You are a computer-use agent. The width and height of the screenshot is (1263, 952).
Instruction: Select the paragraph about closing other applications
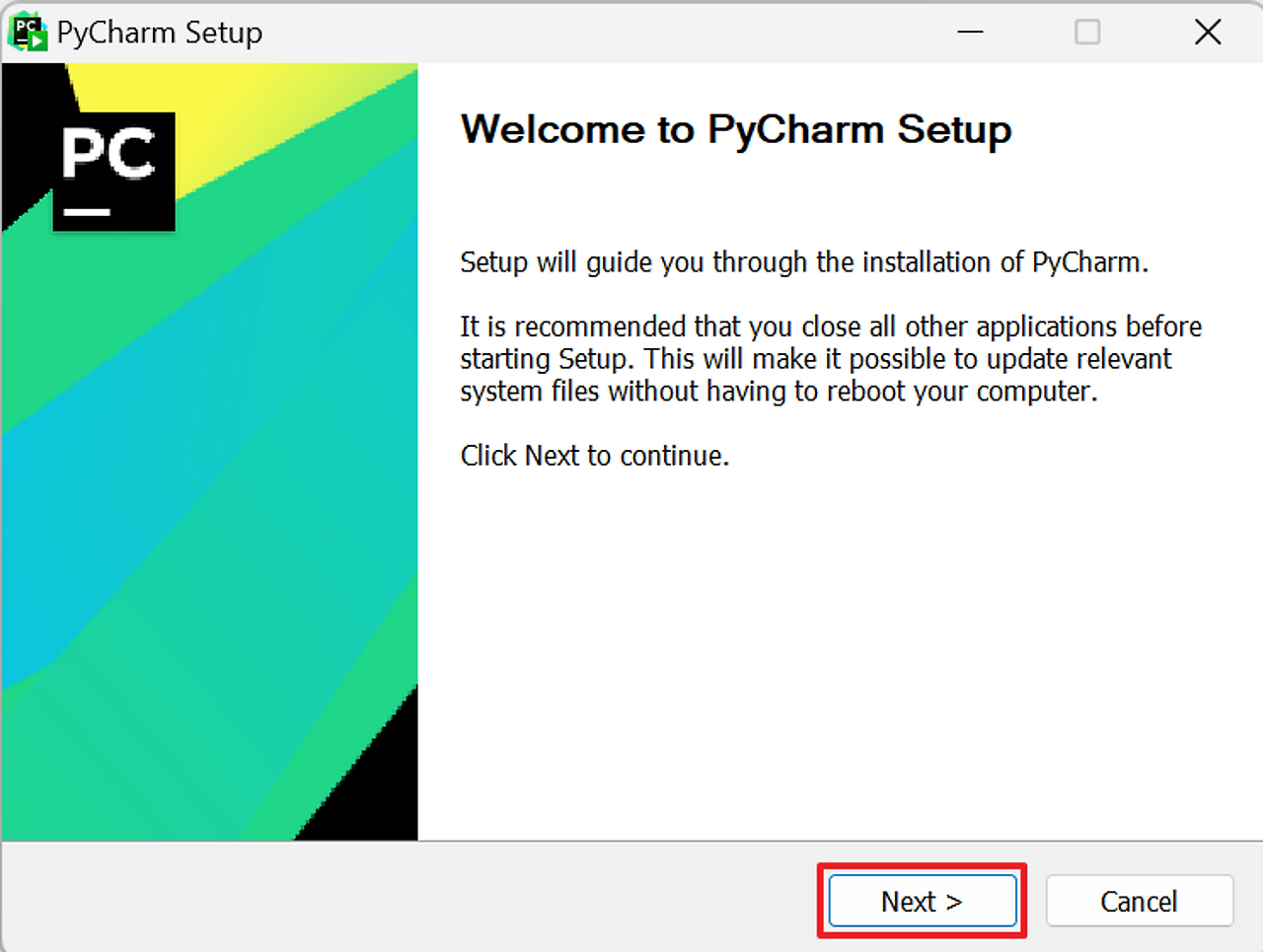[x=829, y=359]
